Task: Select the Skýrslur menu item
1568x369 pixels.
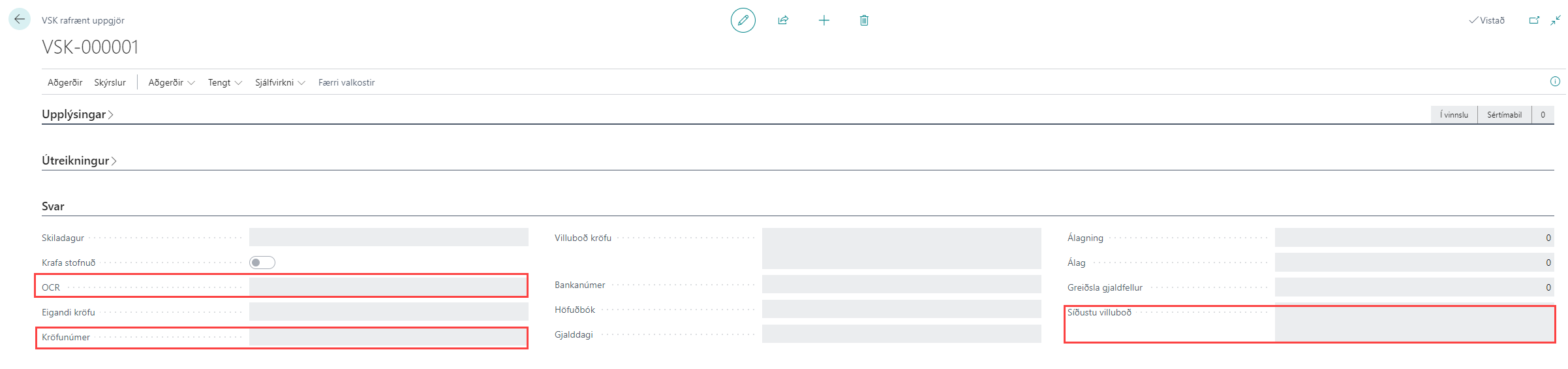Action: click(110, 82)
